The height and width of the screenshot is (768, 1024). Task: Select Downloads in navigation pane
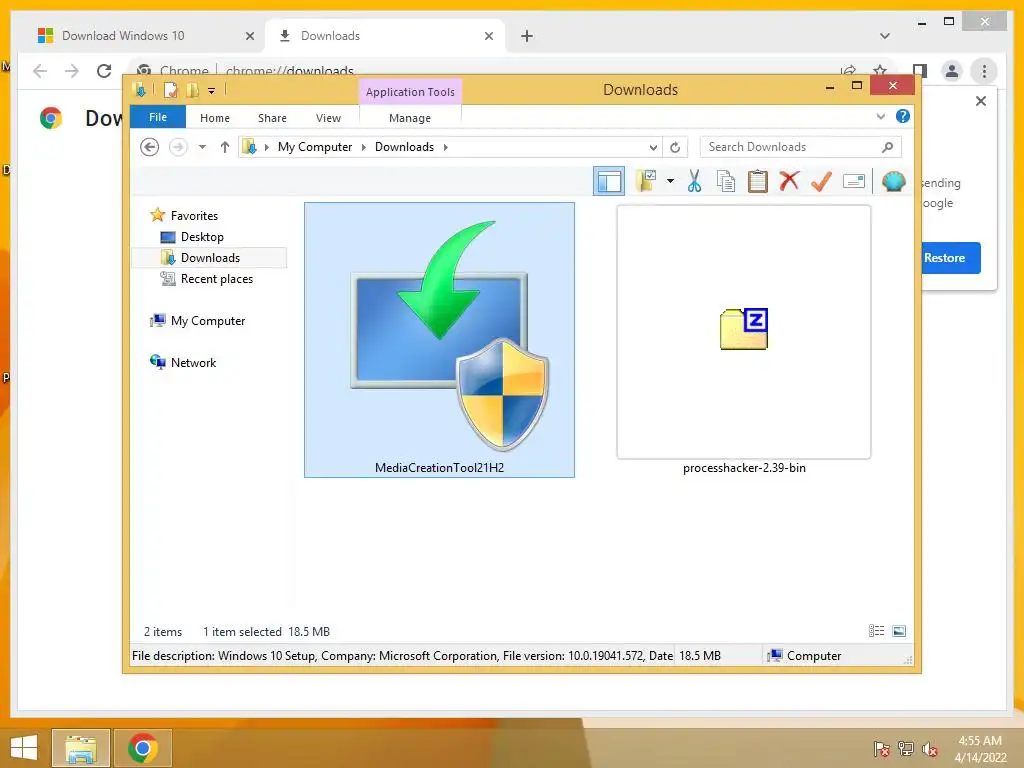[209, 257]
